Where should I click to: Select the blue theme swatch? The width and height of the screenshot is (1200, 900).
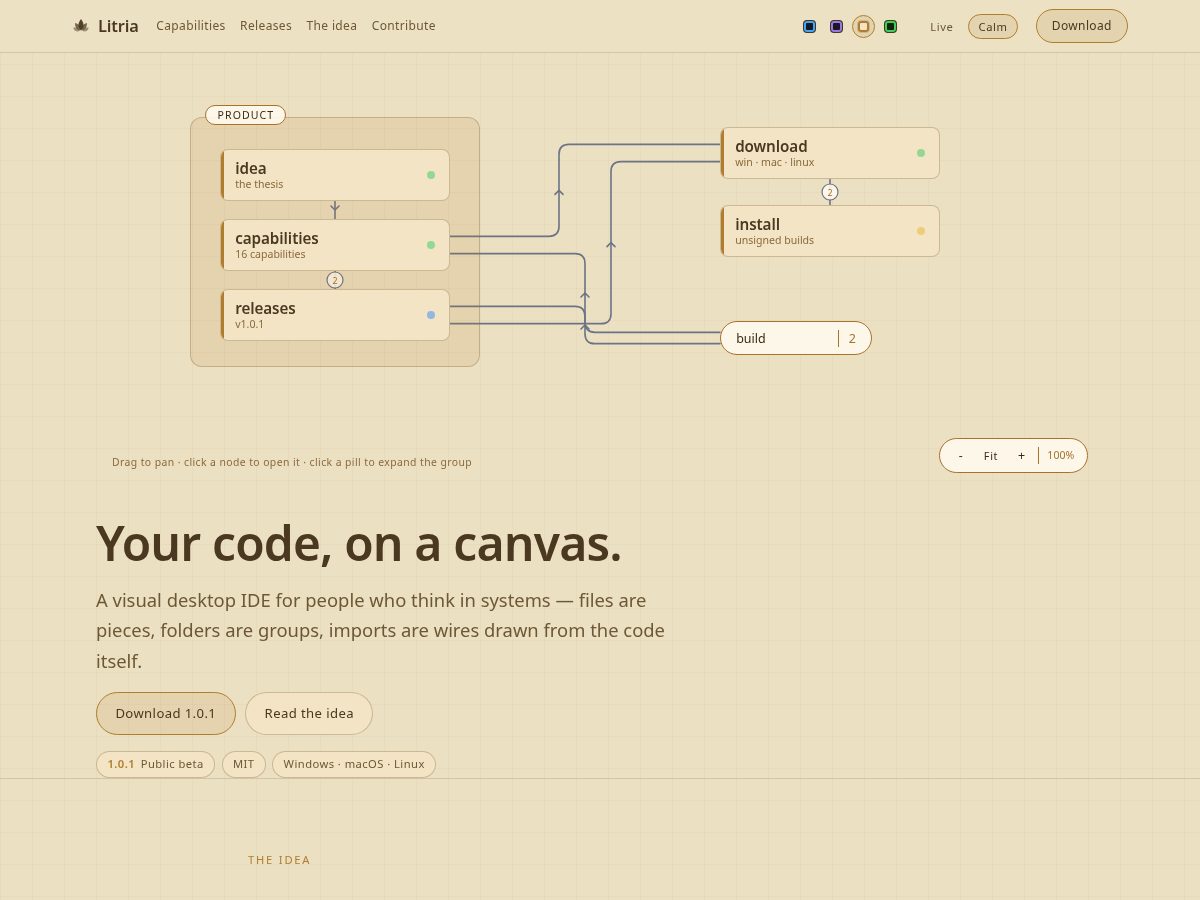point(810,27)
